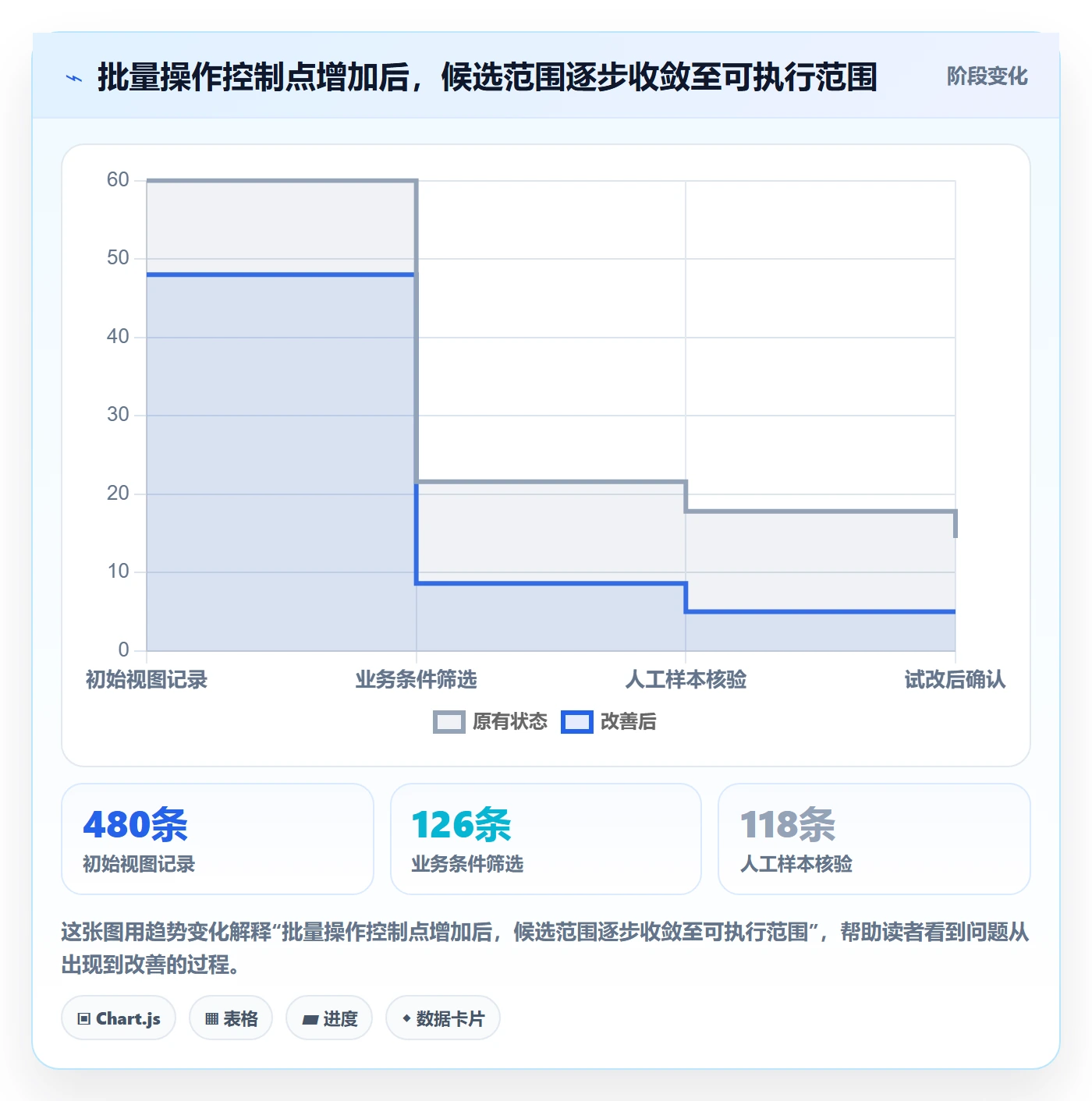Viewport: 1092px width, 1101px height.
Task: Click the 初始视图记录 x-axis label on the chart
Action: point(147,680)
